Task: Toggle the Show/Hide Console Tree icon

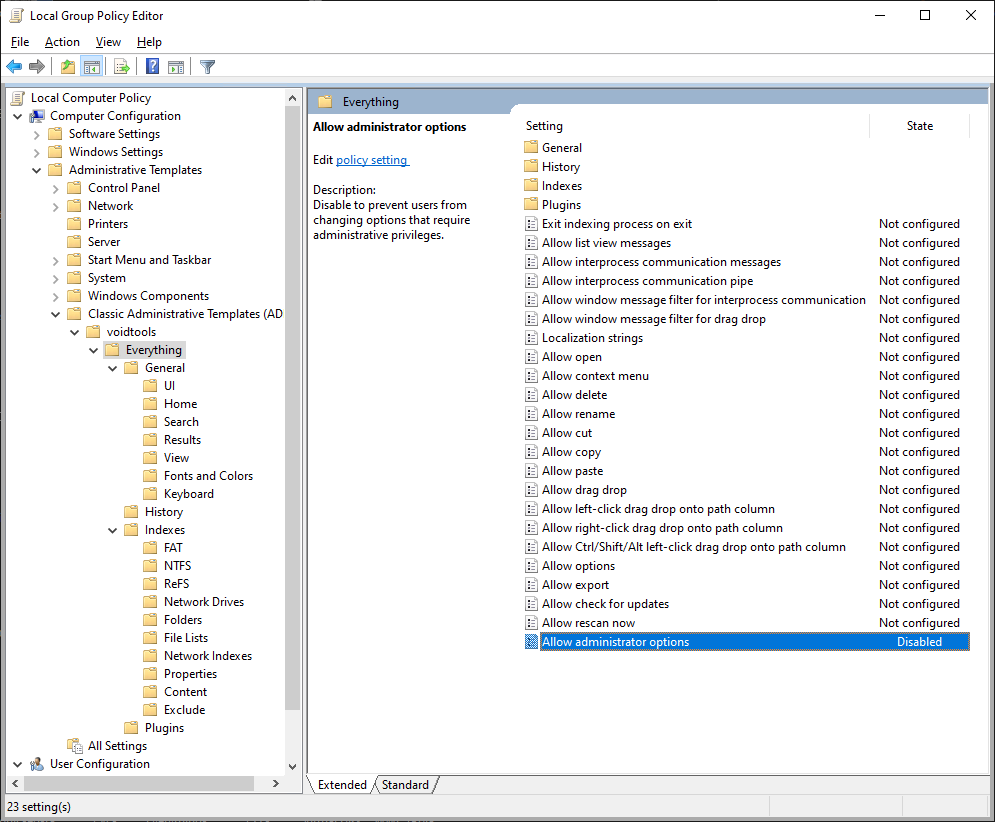Action: [92, 66]
